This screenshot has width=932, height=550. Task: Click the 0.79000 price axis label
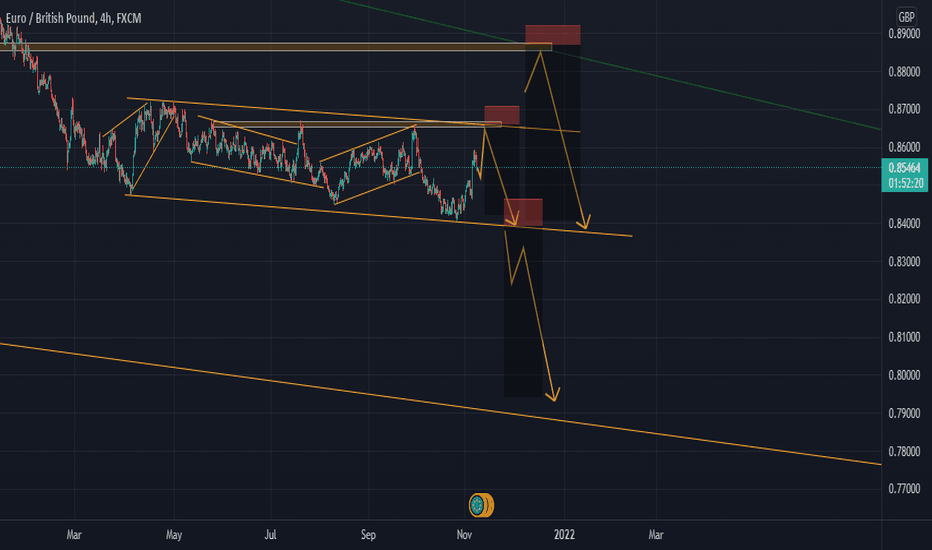click(x=904, y=413)
